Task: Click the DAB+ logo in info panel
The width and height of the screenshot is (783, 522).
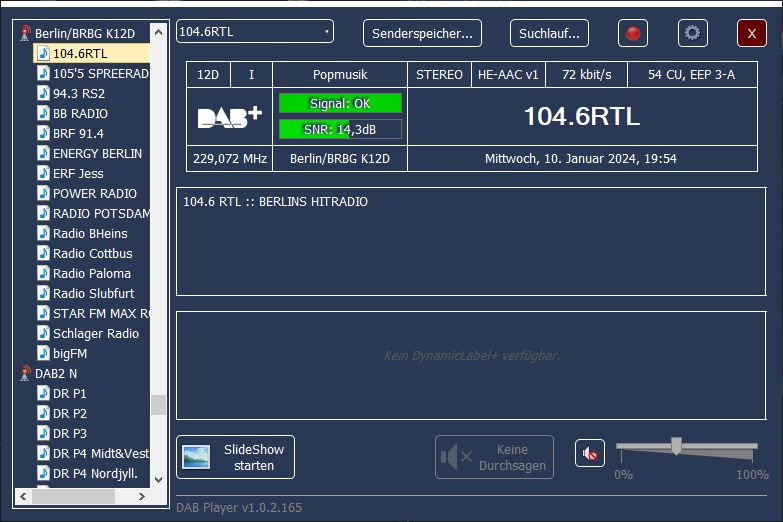Action: tap(229, 117)
